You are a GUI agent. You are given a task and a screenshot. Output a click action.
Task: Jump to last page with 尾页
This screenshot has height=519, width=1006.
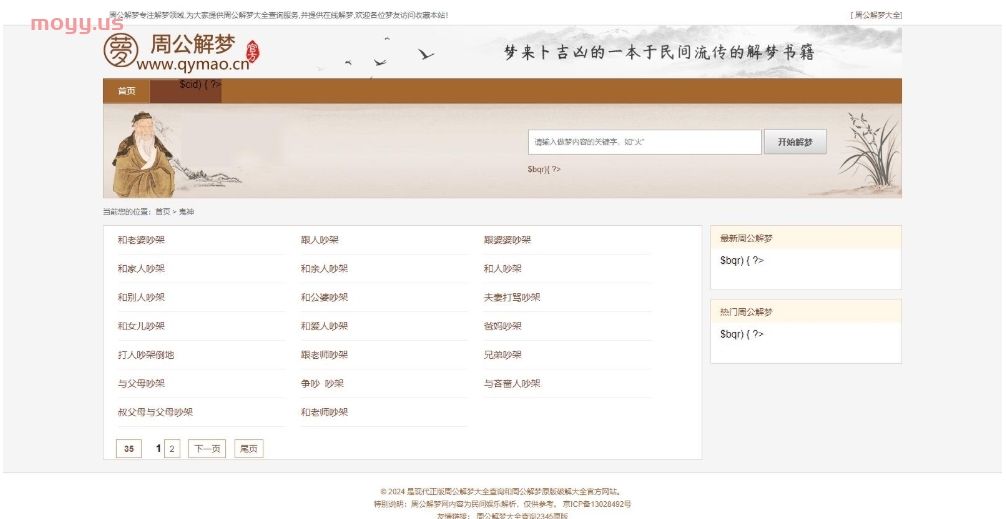click(249, 448)
